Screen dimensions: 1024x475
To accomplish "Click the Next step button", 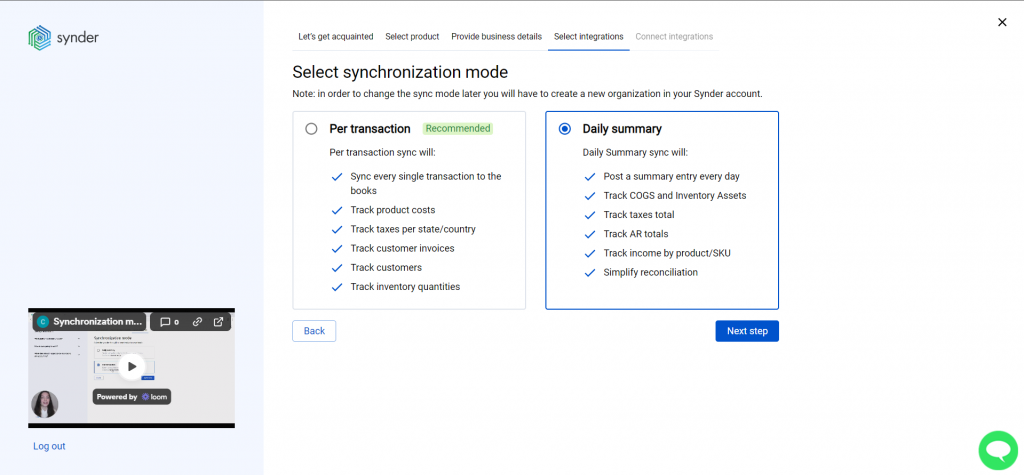I will tap(747, 331).
